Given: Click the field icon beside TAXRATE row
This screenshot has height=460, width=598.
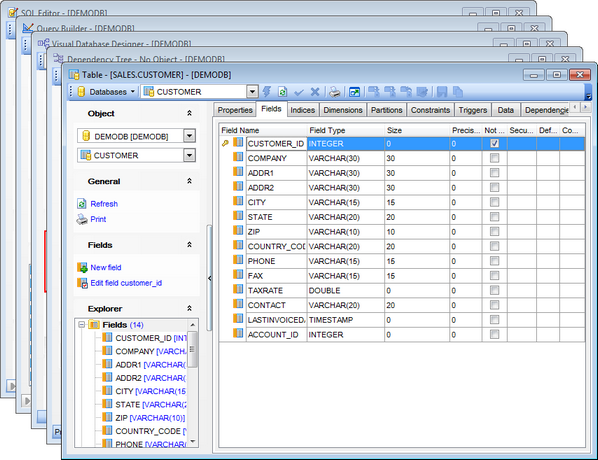Looking at the screenshot, I should (x=238, y=290).
